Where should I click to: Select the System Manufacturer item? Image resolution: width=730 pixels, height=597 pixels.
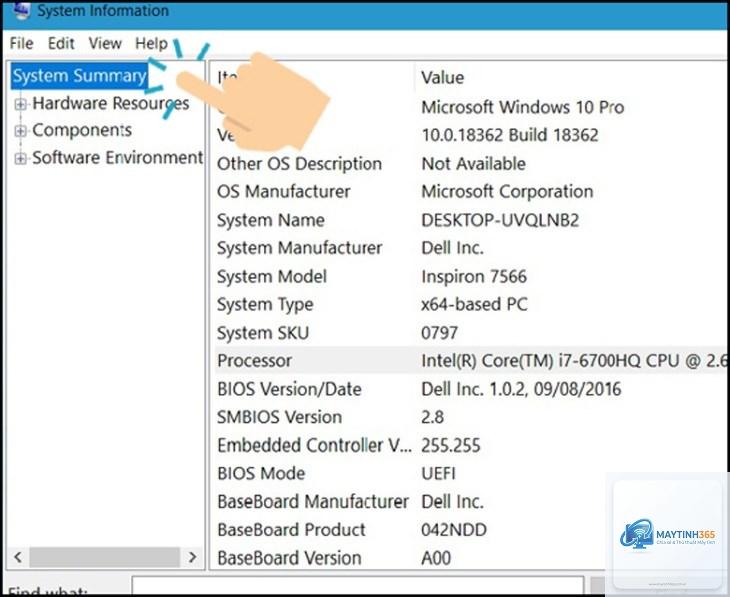299,248
